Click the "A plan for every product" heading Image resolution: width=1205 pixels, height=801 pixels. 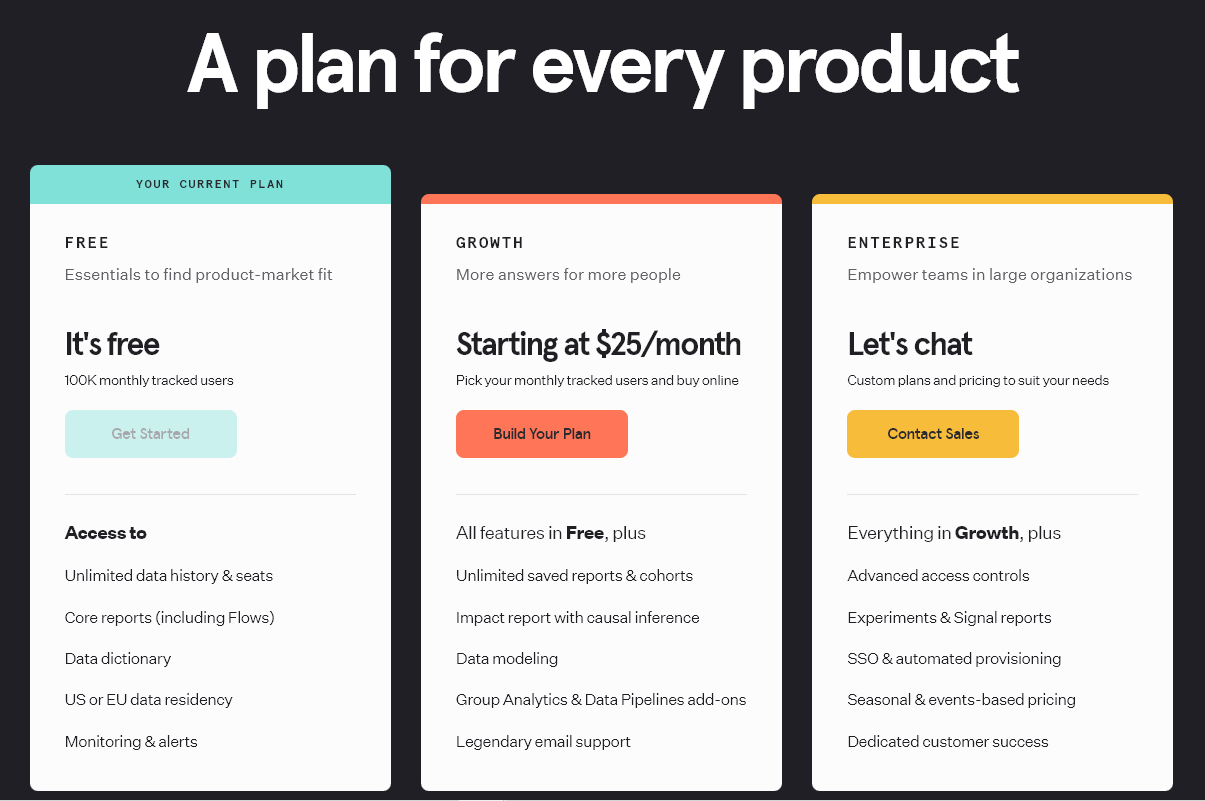603,65
